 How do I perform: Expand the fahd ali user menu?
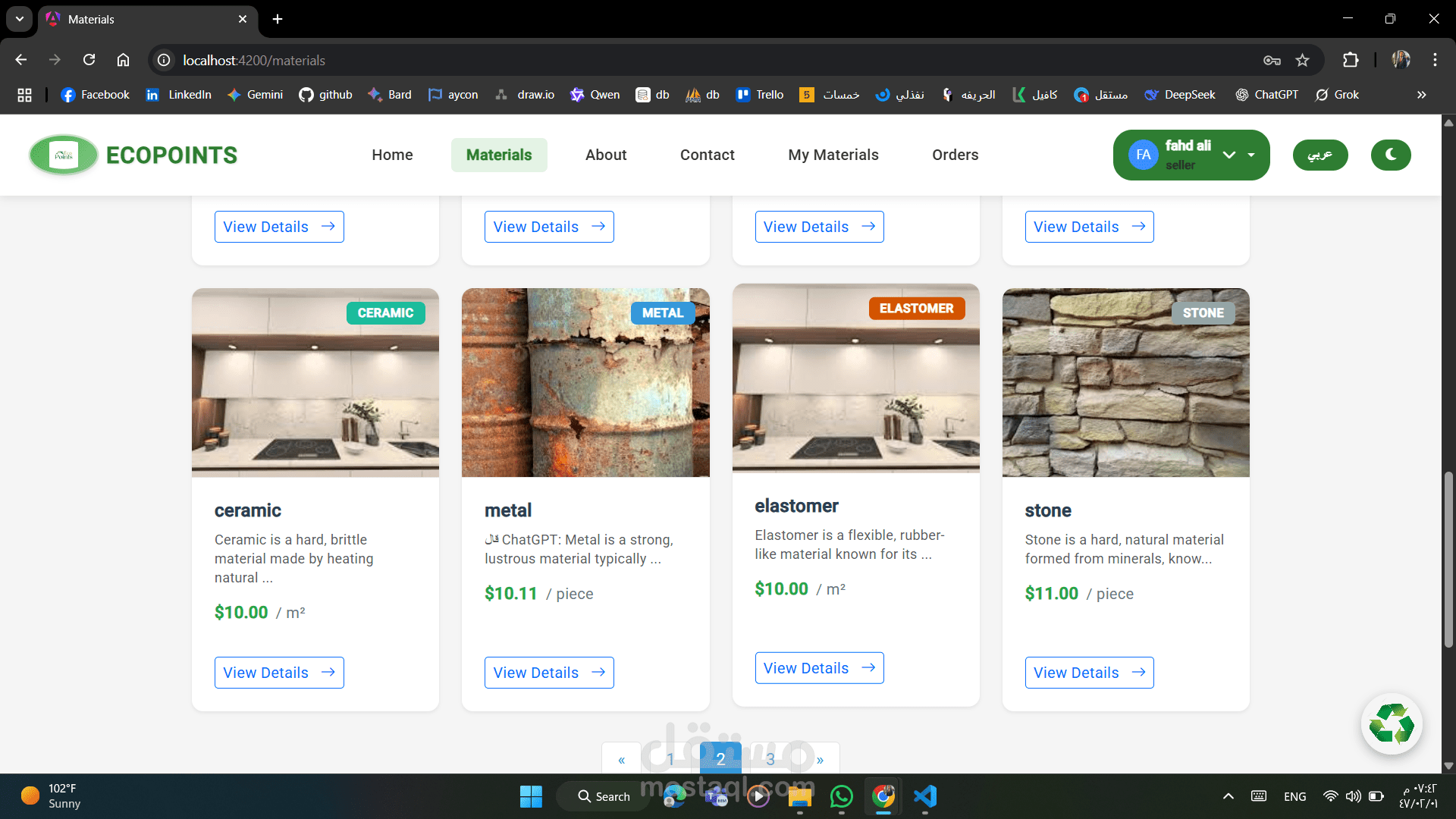tap(1191, 155)
